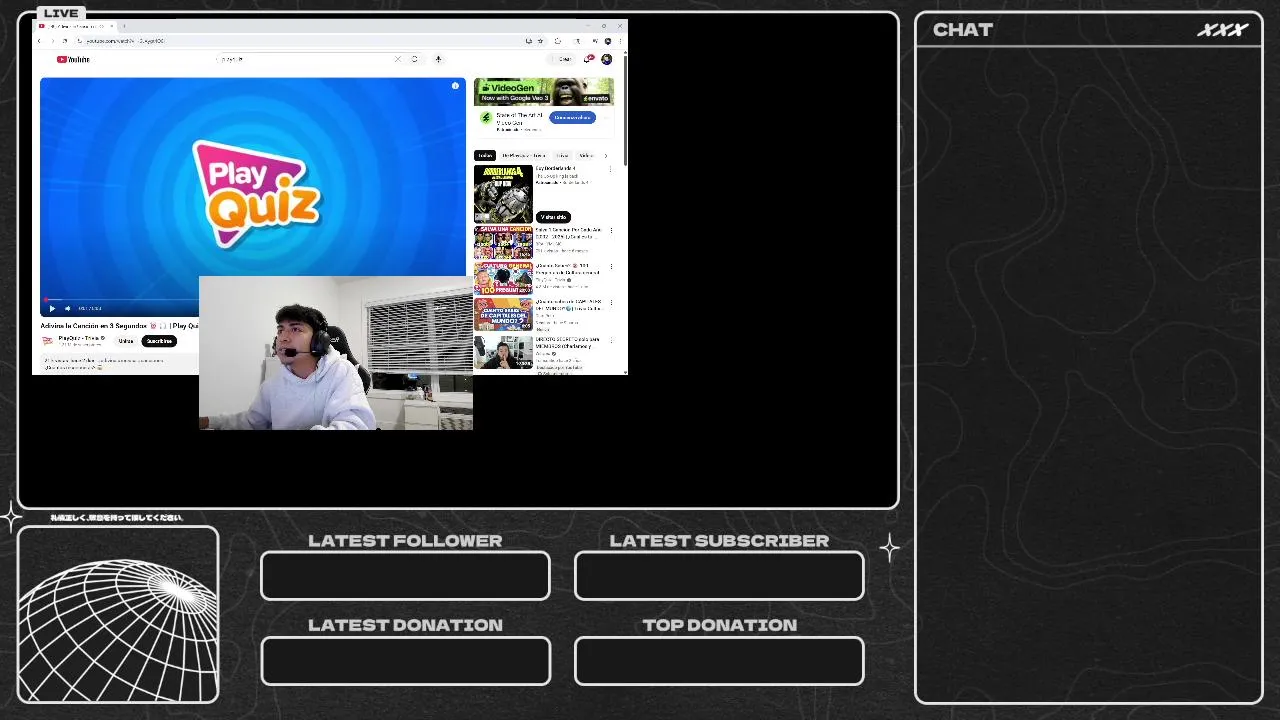Open the VideoGen ad options menu
The image size is (1280, 720).
coord(606,118)
